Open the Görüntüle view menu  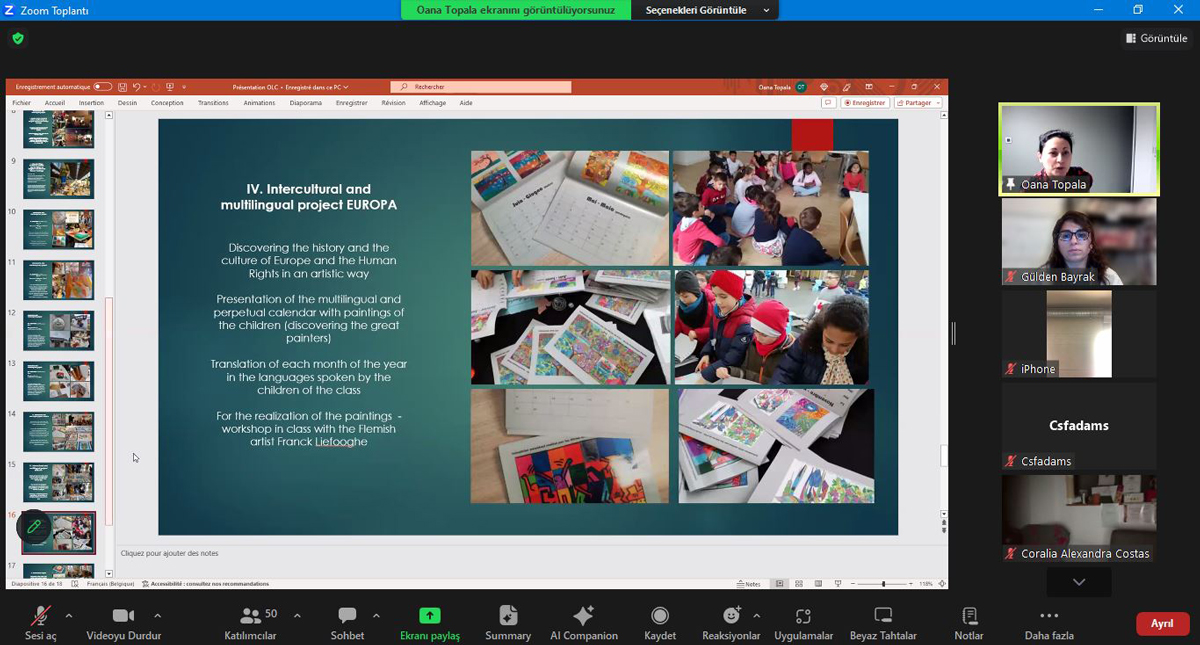1156,38
